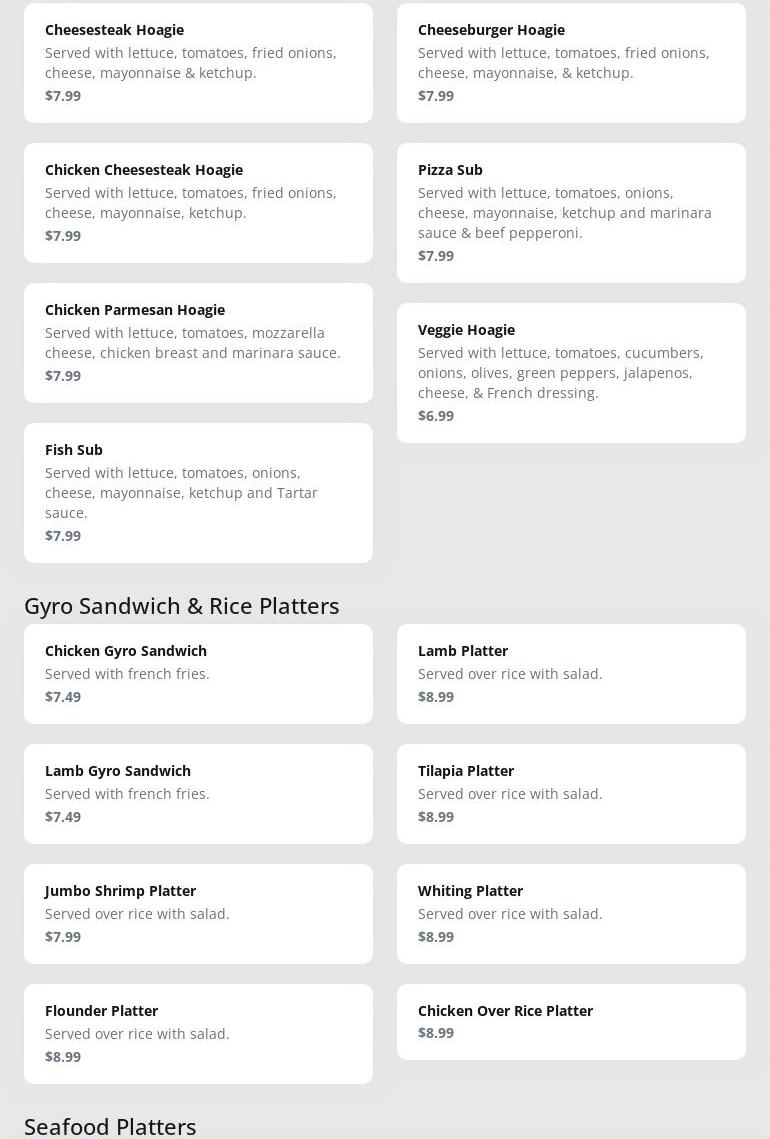Select the Chicken Gyro Sandwich item
Viewport: 770px width, 1139px height.
(x=198, y=673)
